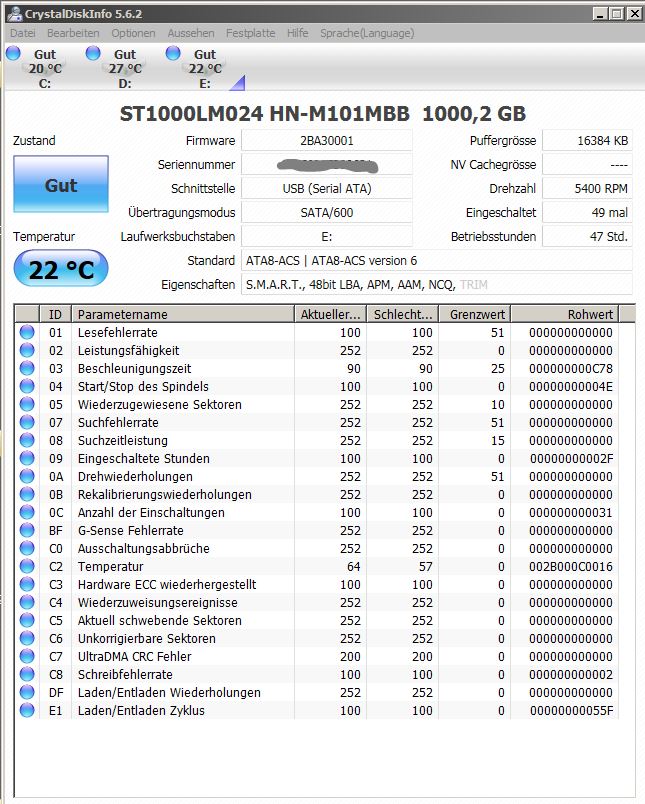This screenshot has width=645, height=804.
Task: Click status orb for Hardware ECC wiederhergestellt
Action: 27,584
